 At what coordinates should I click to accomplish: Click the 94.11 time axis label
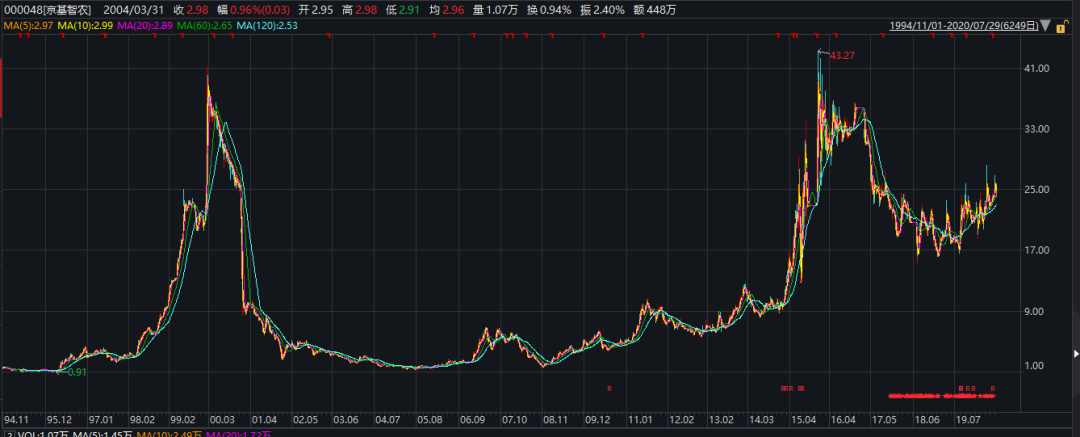[16, 420]
